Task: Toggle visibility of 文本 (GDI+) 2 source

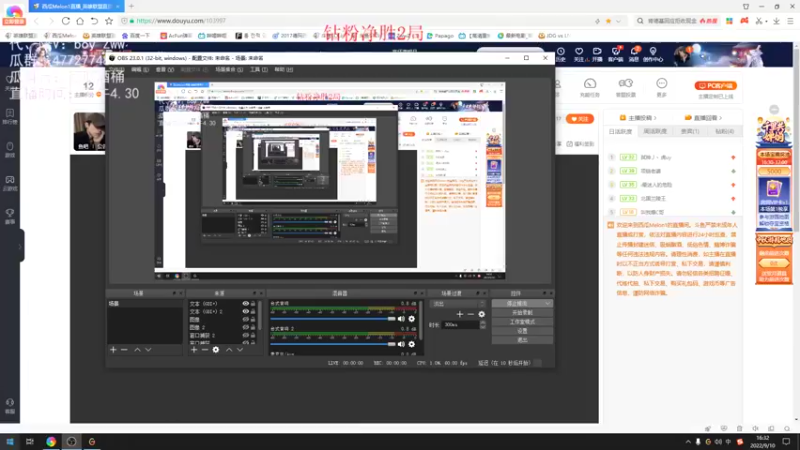Action: pos(245,311)
